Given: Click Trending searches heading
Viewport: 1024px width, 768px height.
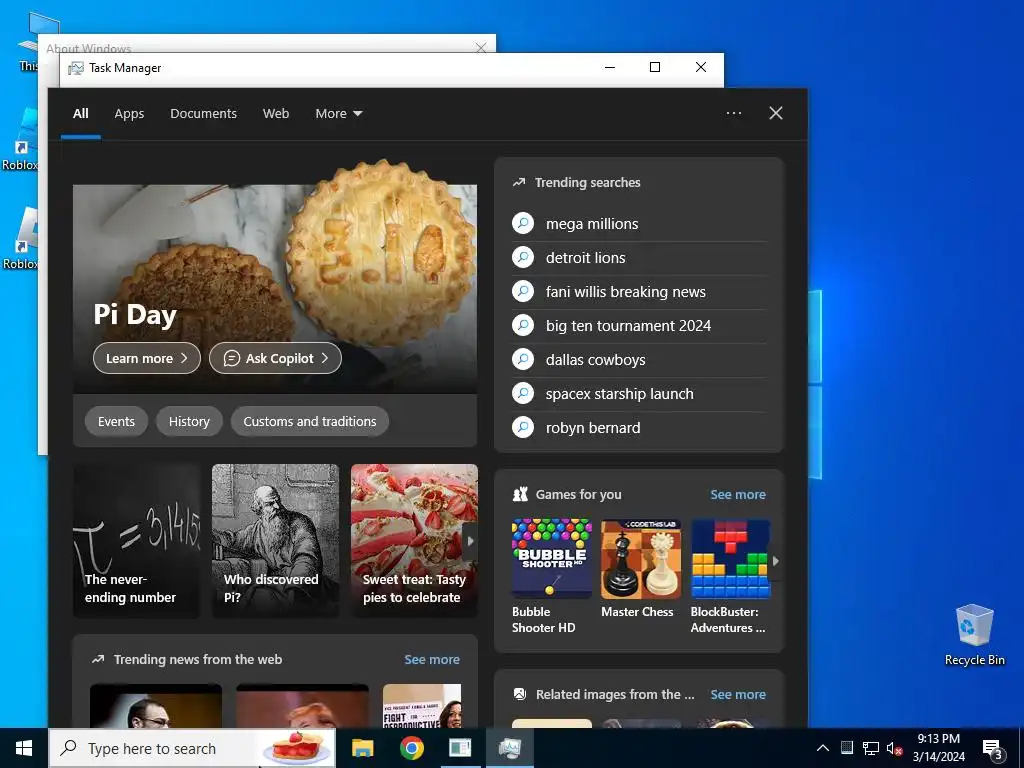Looking at the screenshot, I should pyautogui.click(x=587, y=182).
